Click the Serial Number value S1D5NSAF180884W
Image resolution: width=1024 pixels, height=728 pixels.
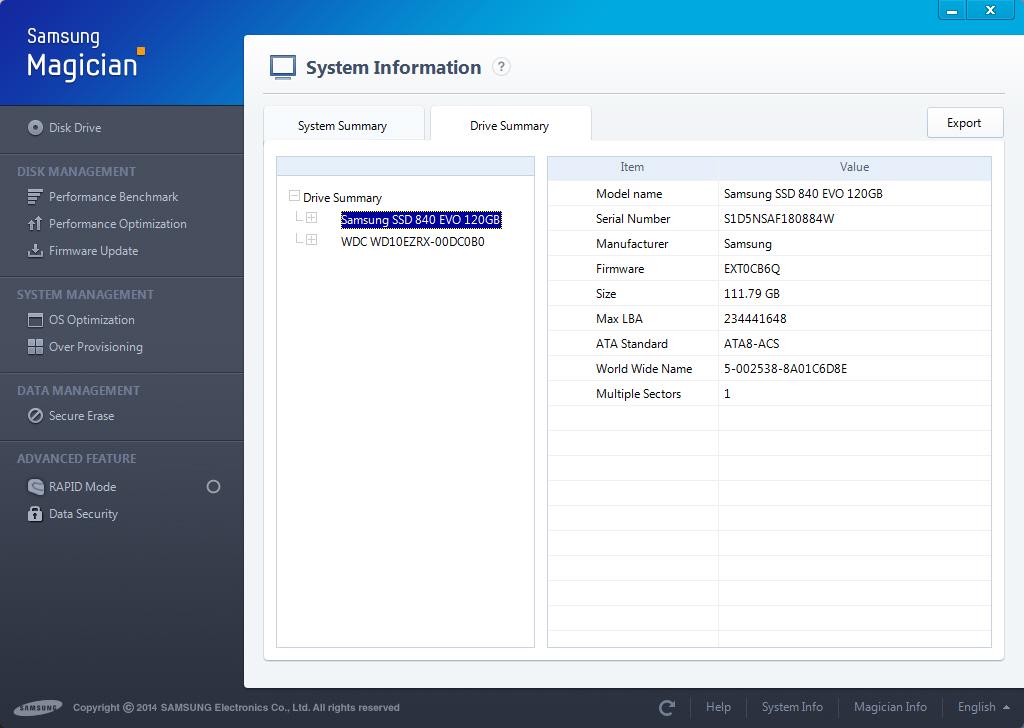coord(779,219)
